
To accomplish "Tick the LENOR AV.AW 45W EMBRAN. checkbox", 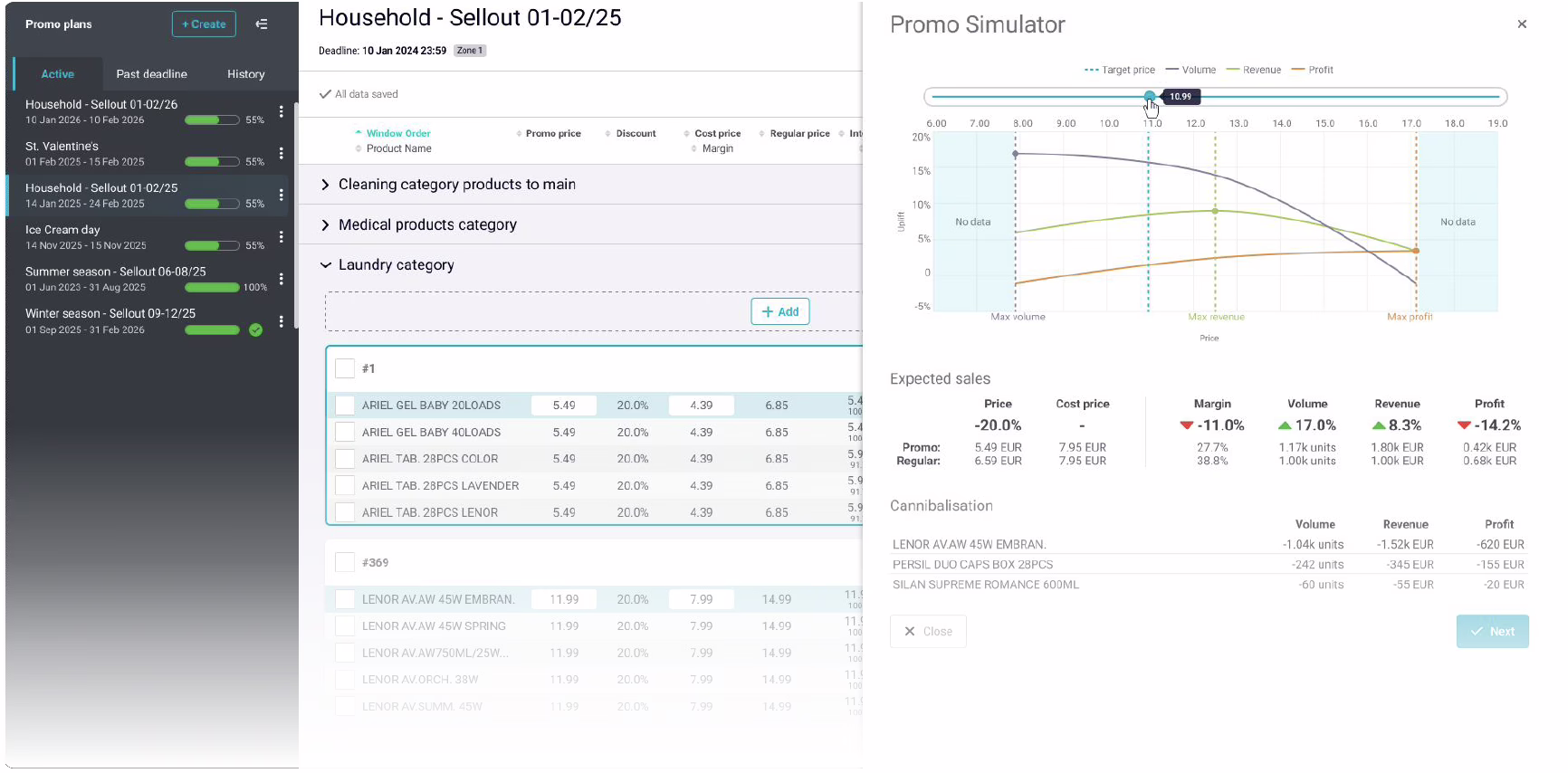I will (x=345, y=599).
